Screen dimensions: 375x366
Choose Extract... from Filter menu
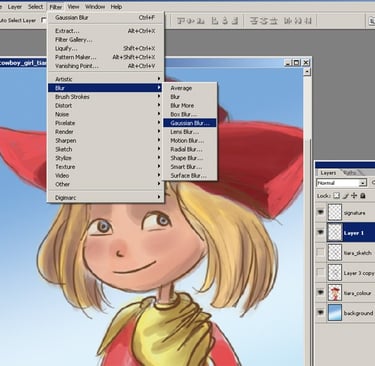click(105, 31)
